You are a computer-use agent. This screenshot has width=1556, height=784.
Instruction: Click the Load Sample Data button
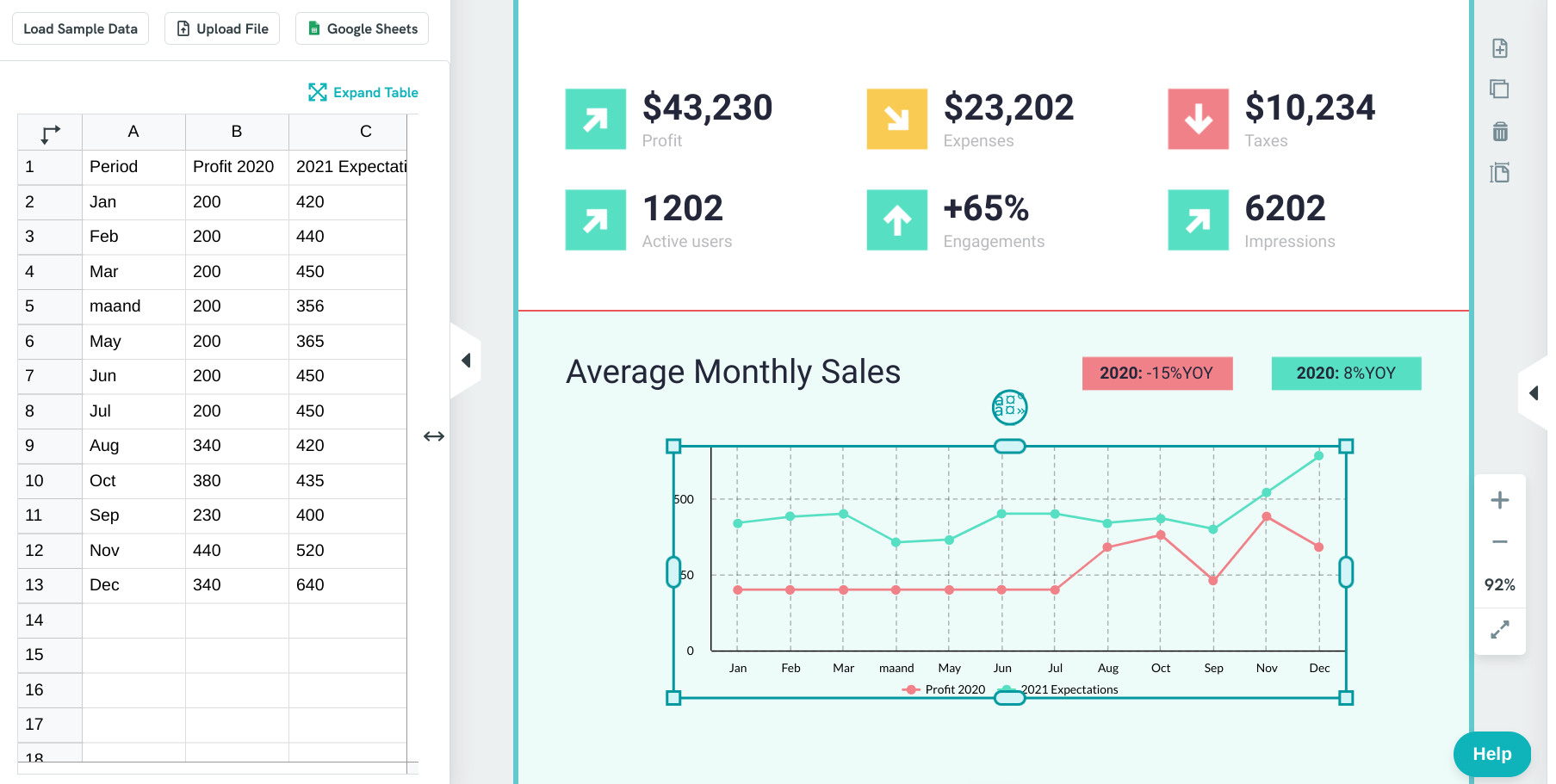coord(80,28)
